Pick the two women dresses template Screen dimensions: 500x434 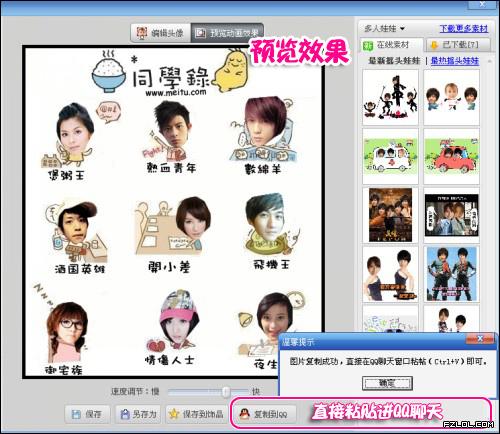(x=390, y=274)
